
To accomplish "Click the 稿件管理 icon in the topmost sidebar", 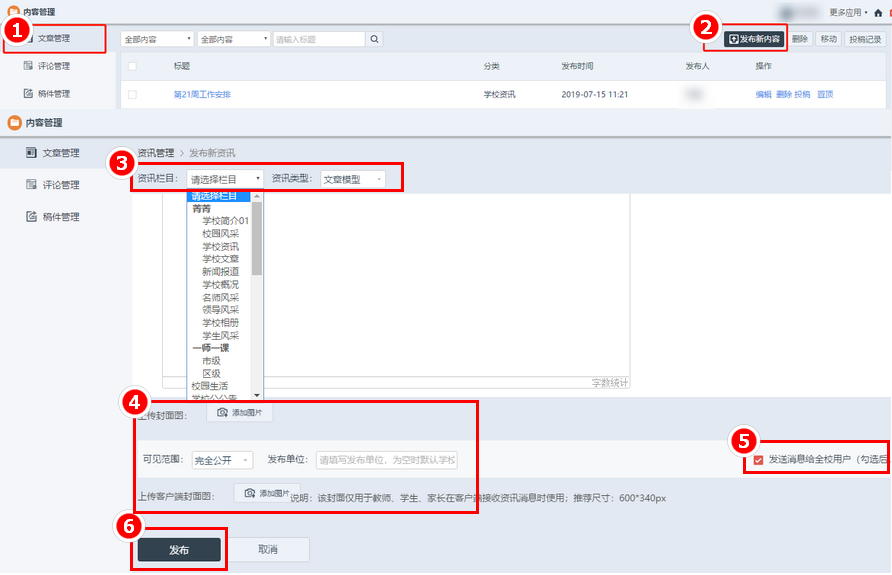I will point(29,94).
